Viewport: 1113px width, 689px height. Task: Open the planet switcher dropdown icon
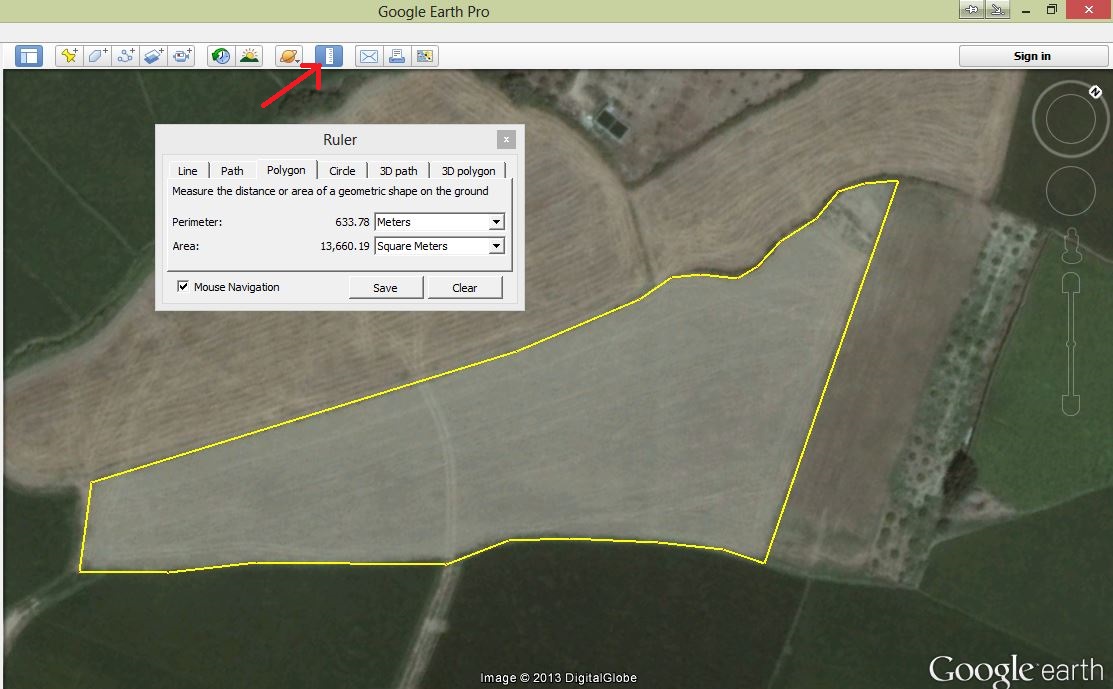289,56
